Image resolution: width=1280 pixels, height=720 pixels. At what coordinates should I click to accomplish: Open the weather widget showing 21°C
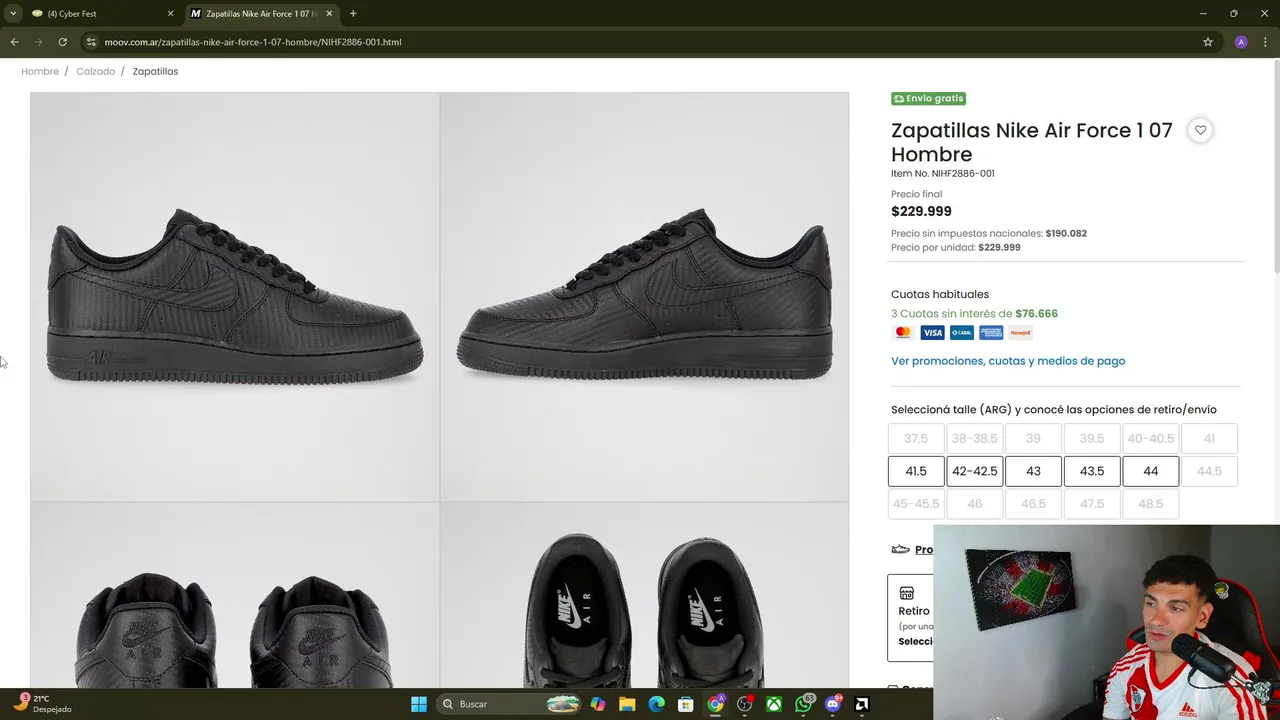(42, 704)
